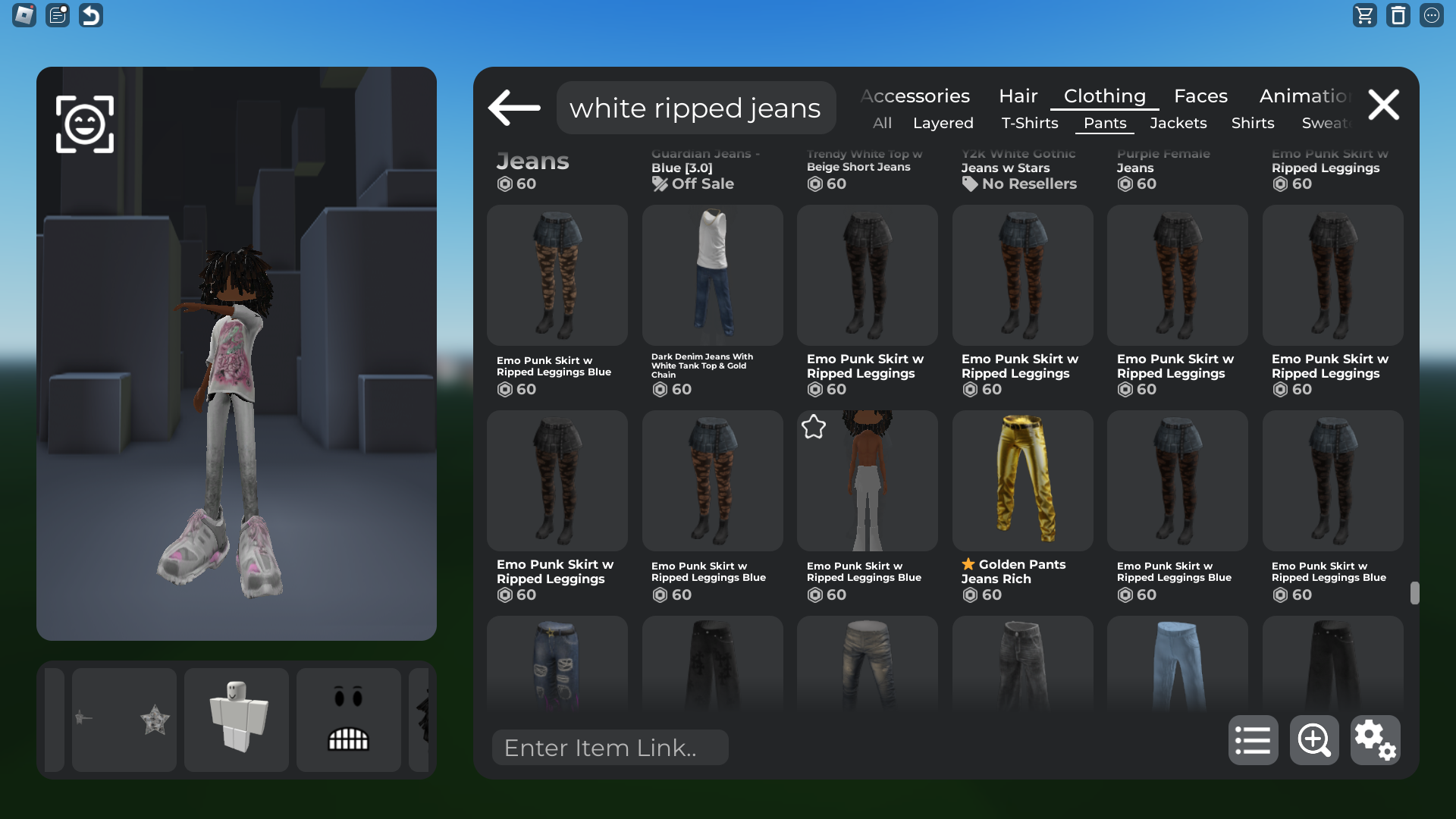Viewport: 1456px width, 819px height.
Task: Open the chat log icon
Action: point(58,15)
